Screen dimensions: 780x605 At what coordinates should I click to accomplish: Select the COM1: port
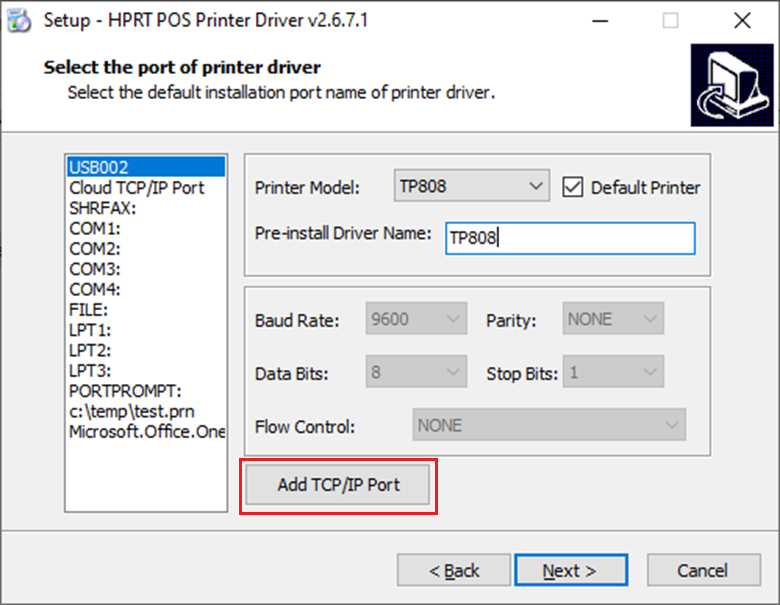pos(95,228)
